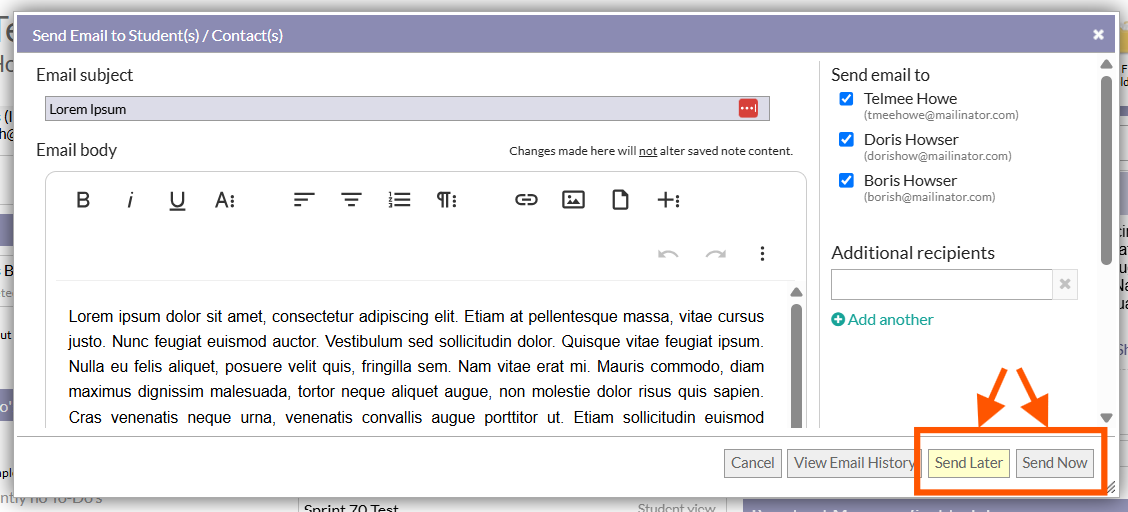The width and height of the screenshot is (1128, 512).
Task: Insert a file attachment icon
Action: [x=620, y=200]
